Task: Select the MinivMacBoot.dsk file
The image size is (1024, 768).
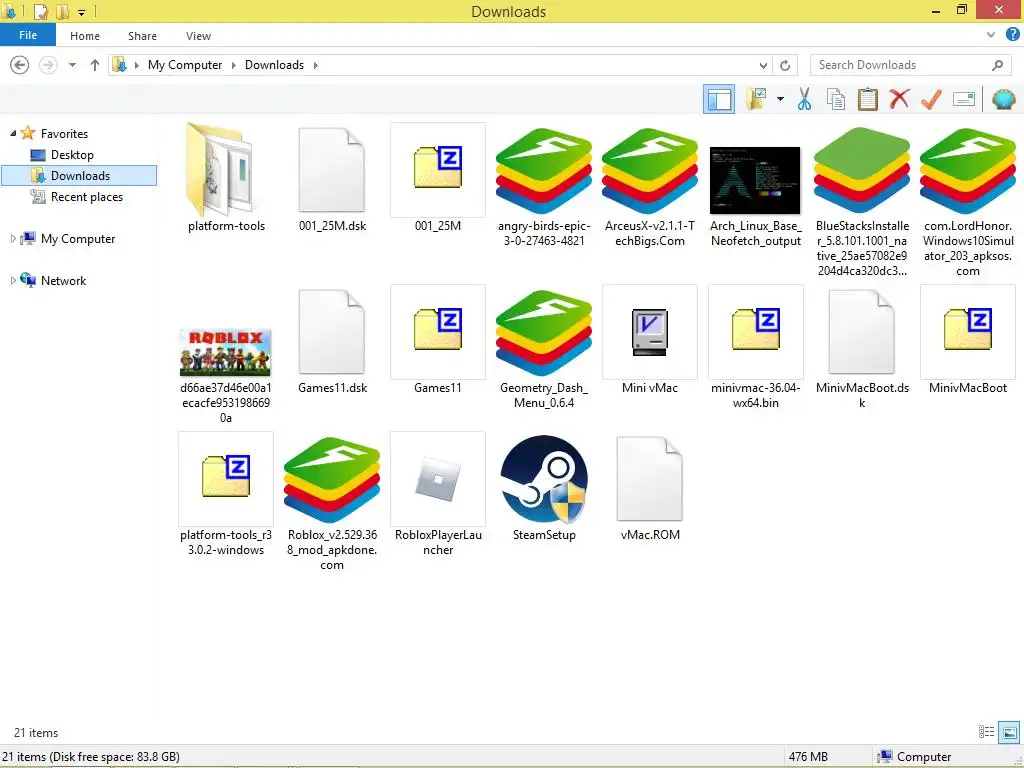Action: pos(862,348)
